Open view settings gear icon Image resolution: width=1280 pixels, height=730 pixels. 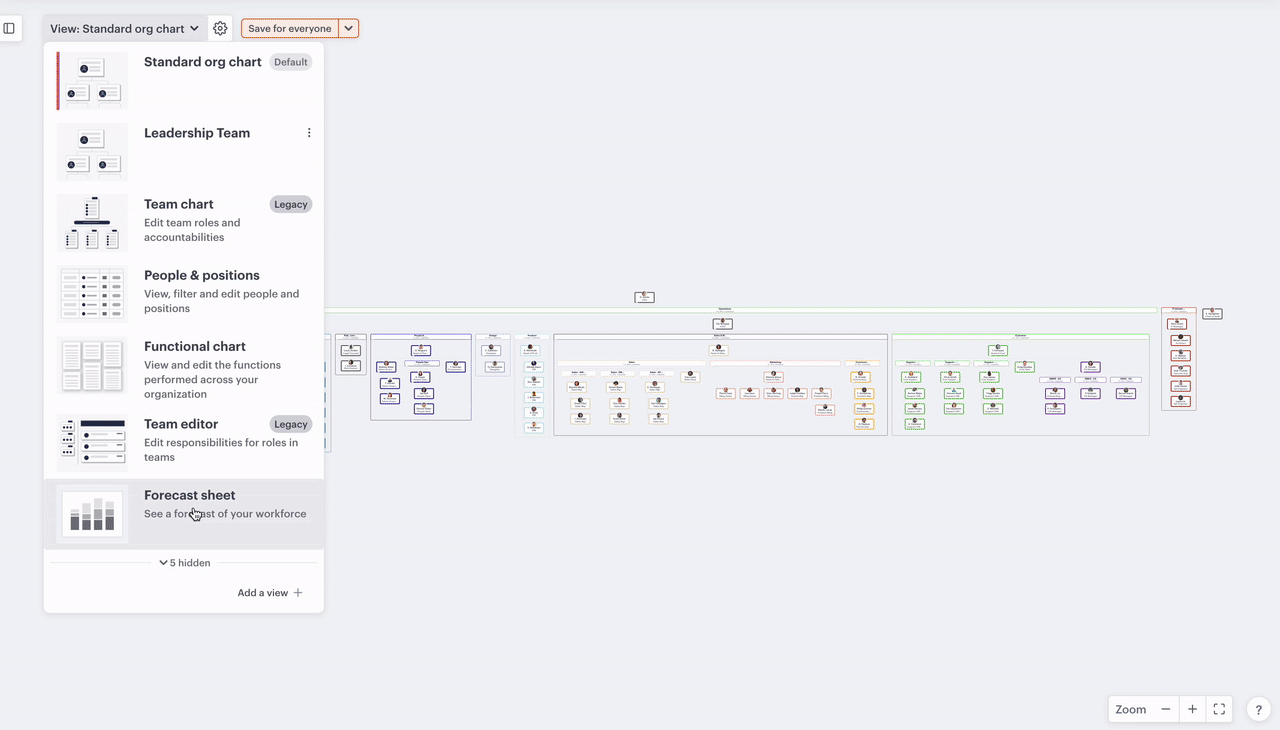tap(220, 28)
